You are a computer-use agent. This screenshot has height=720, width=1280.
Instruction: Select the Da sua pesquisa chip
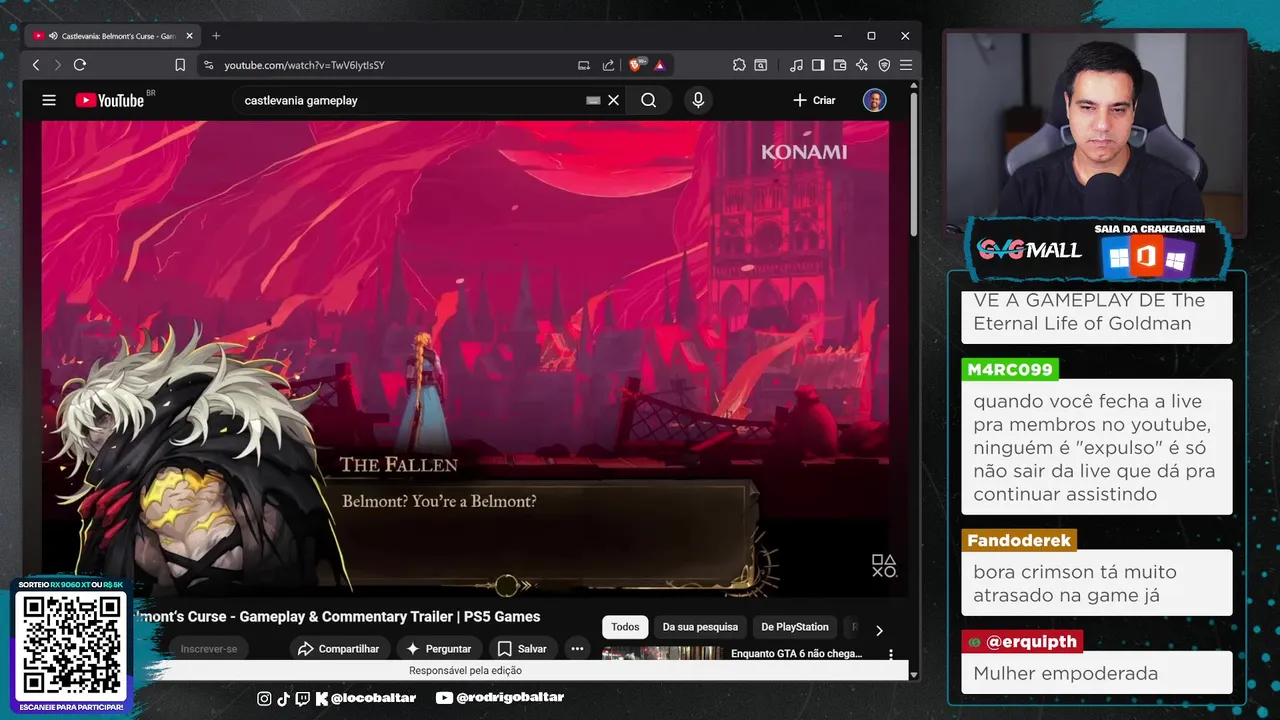(700, 627)
